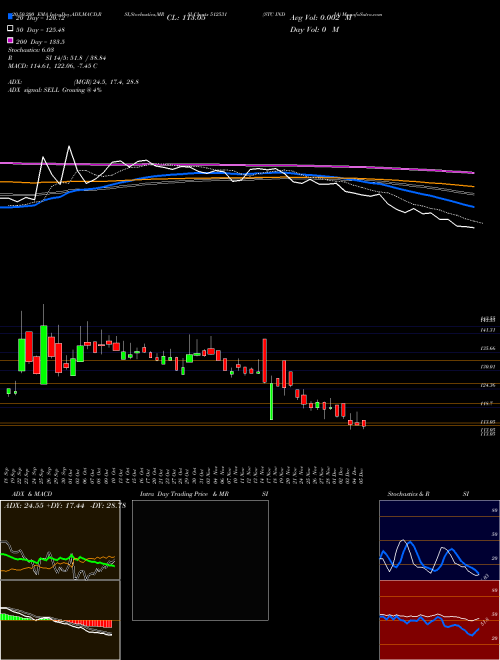Viewport: 500px width, 660px height.
Task: Click the 'MACD: 114.61, 122.06, -7.45' line
Action: point(53,66)
